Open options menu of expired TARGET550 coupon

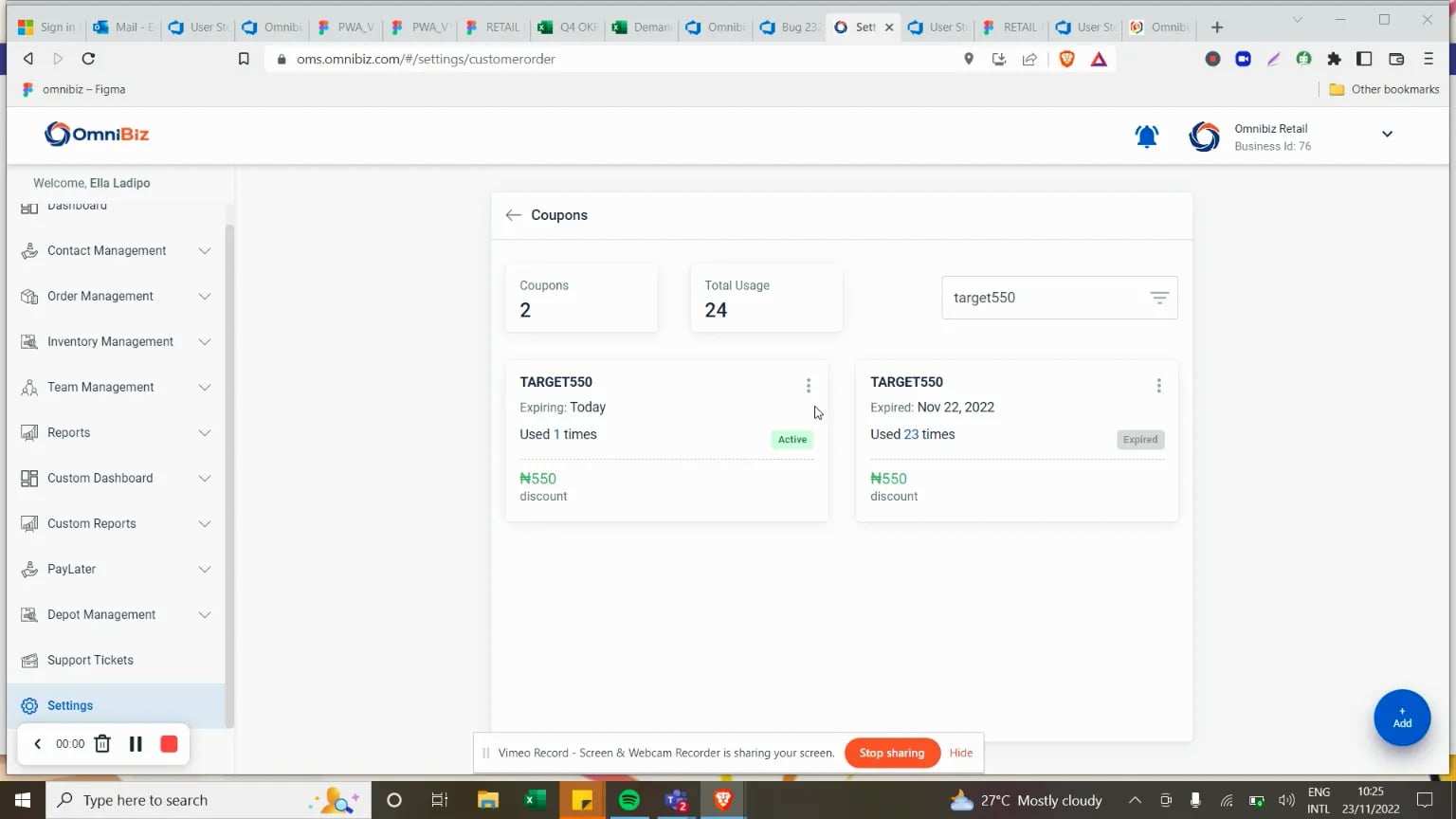point(1158,385)
